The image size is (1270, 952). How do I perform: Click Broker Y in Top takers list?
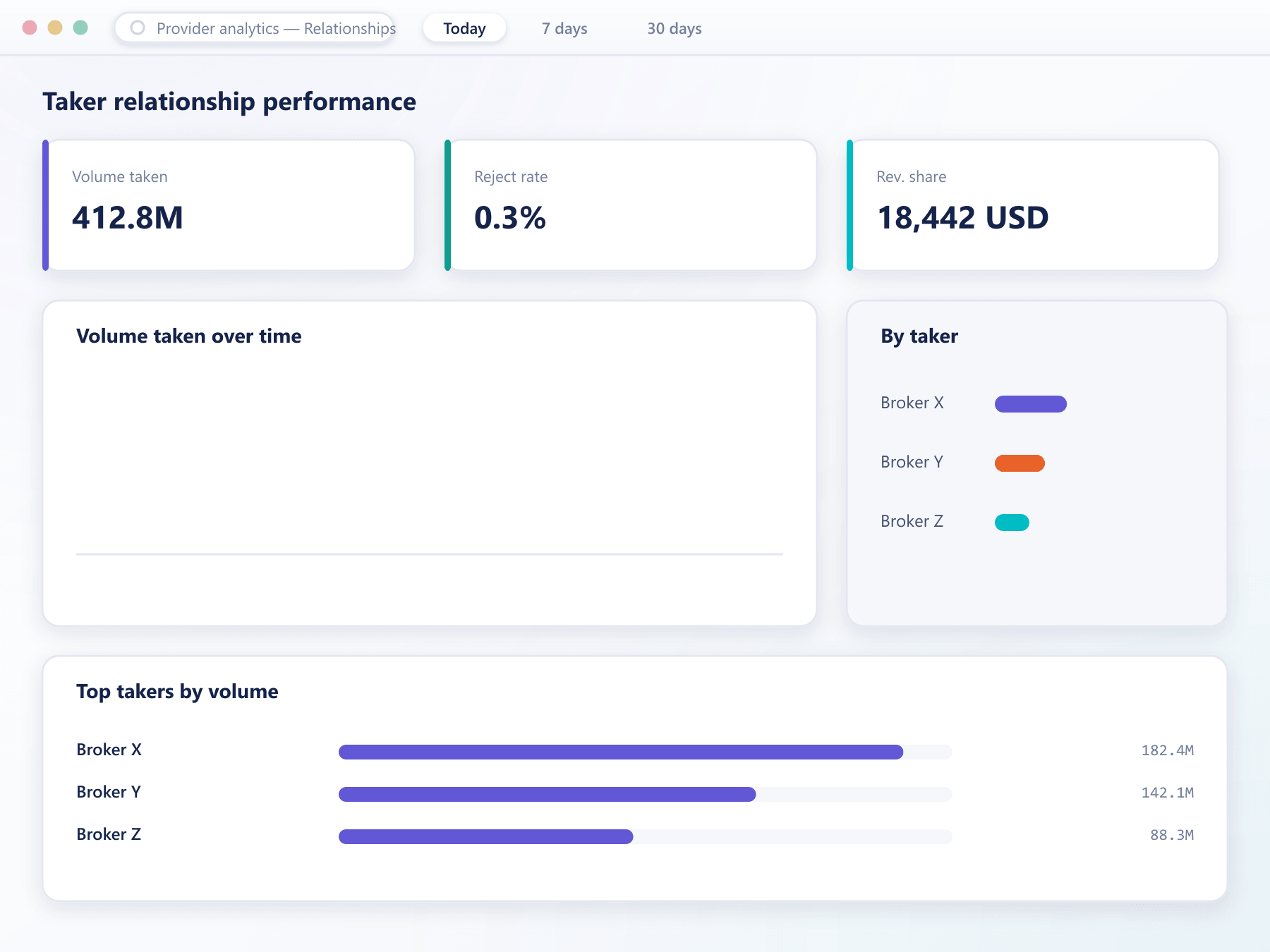click(109, 792)
